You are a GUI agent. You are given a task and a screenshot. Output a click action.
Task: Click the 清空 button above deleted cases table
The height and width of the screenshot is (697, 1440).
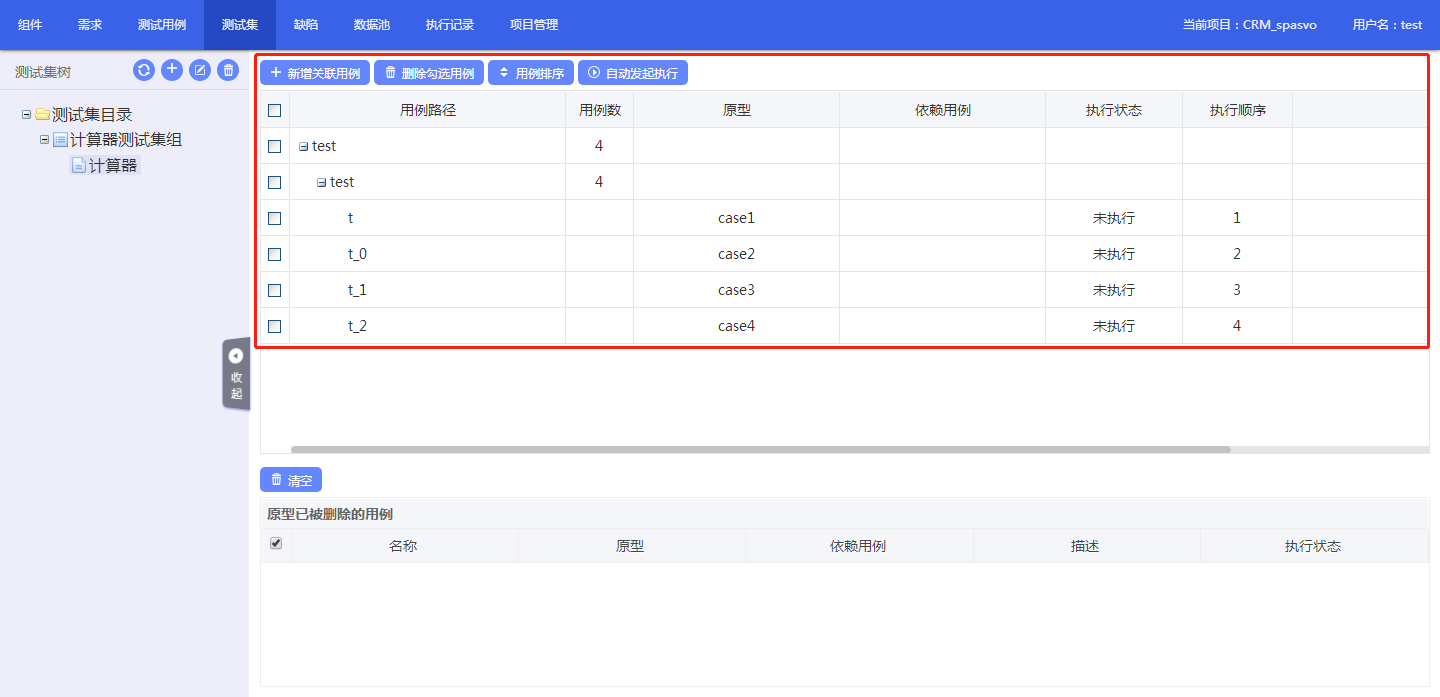coord(291,480)
